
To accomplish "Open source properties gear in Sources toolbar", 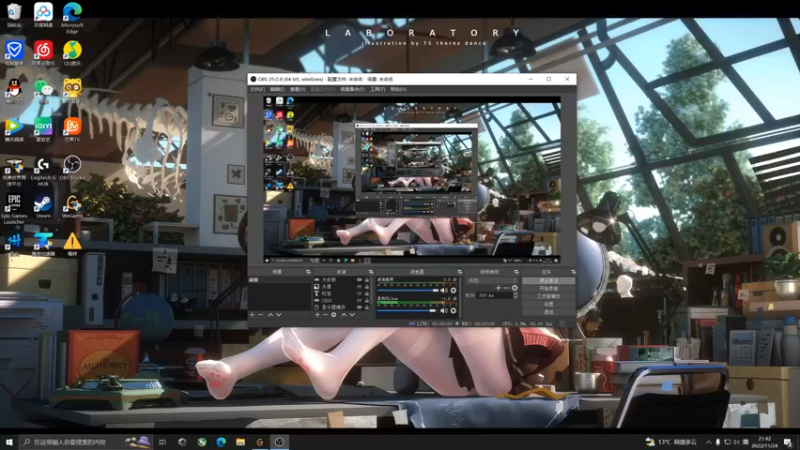I will coord(334,315).
